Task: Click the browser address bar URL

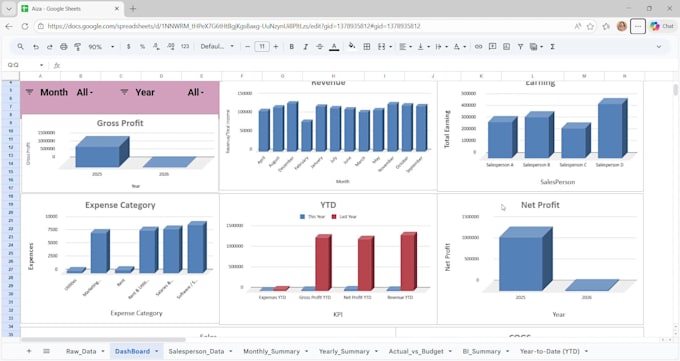Action: pyautogui.click(x=234, y=26)
